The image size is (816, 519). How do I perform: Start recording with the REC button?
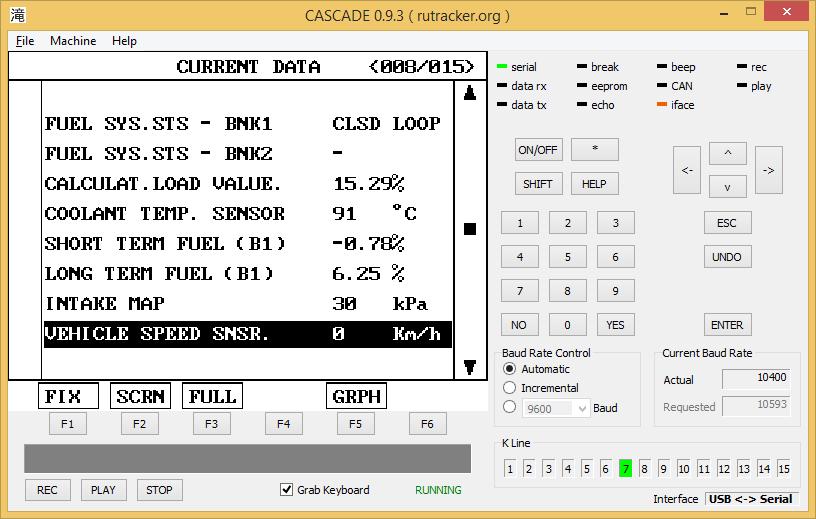(x=47, y=490)
